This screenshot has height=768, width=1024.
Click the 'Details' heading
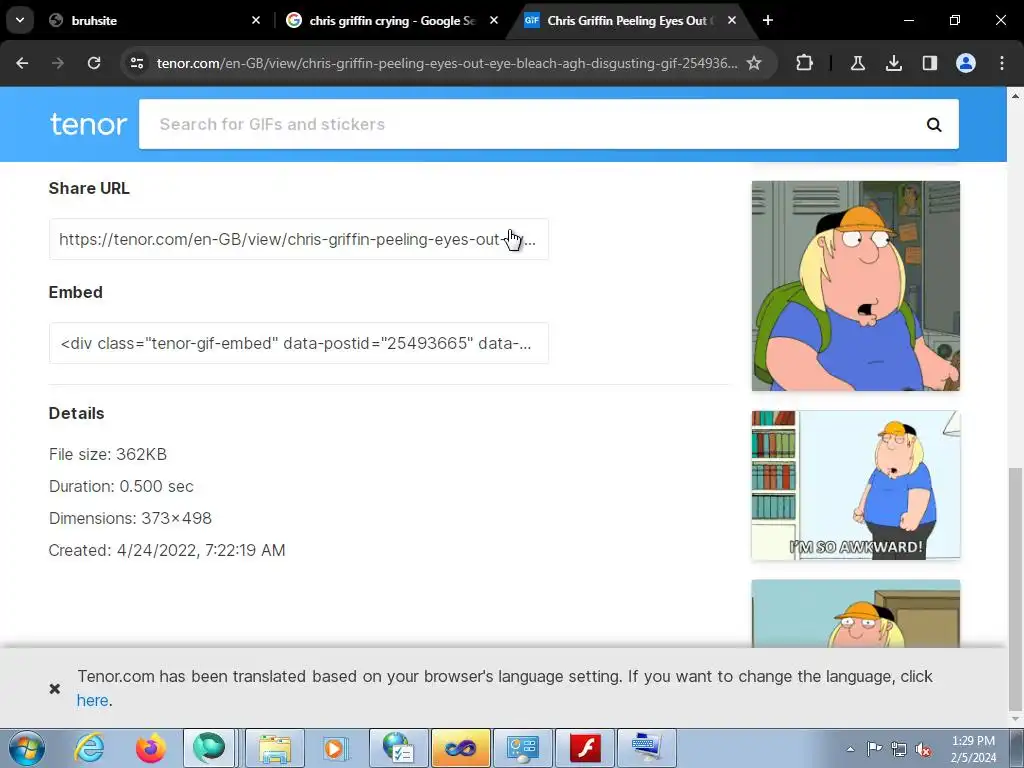(x=76, y=413)
